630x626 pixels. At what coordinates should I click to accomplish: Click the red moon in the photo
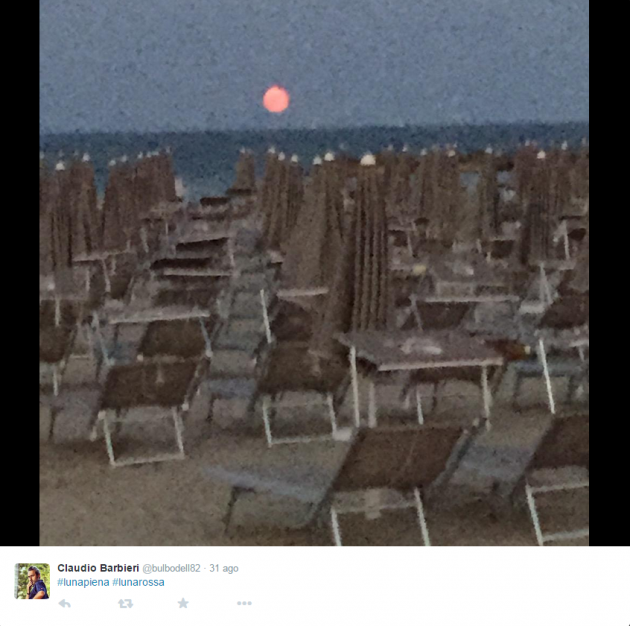276,99
